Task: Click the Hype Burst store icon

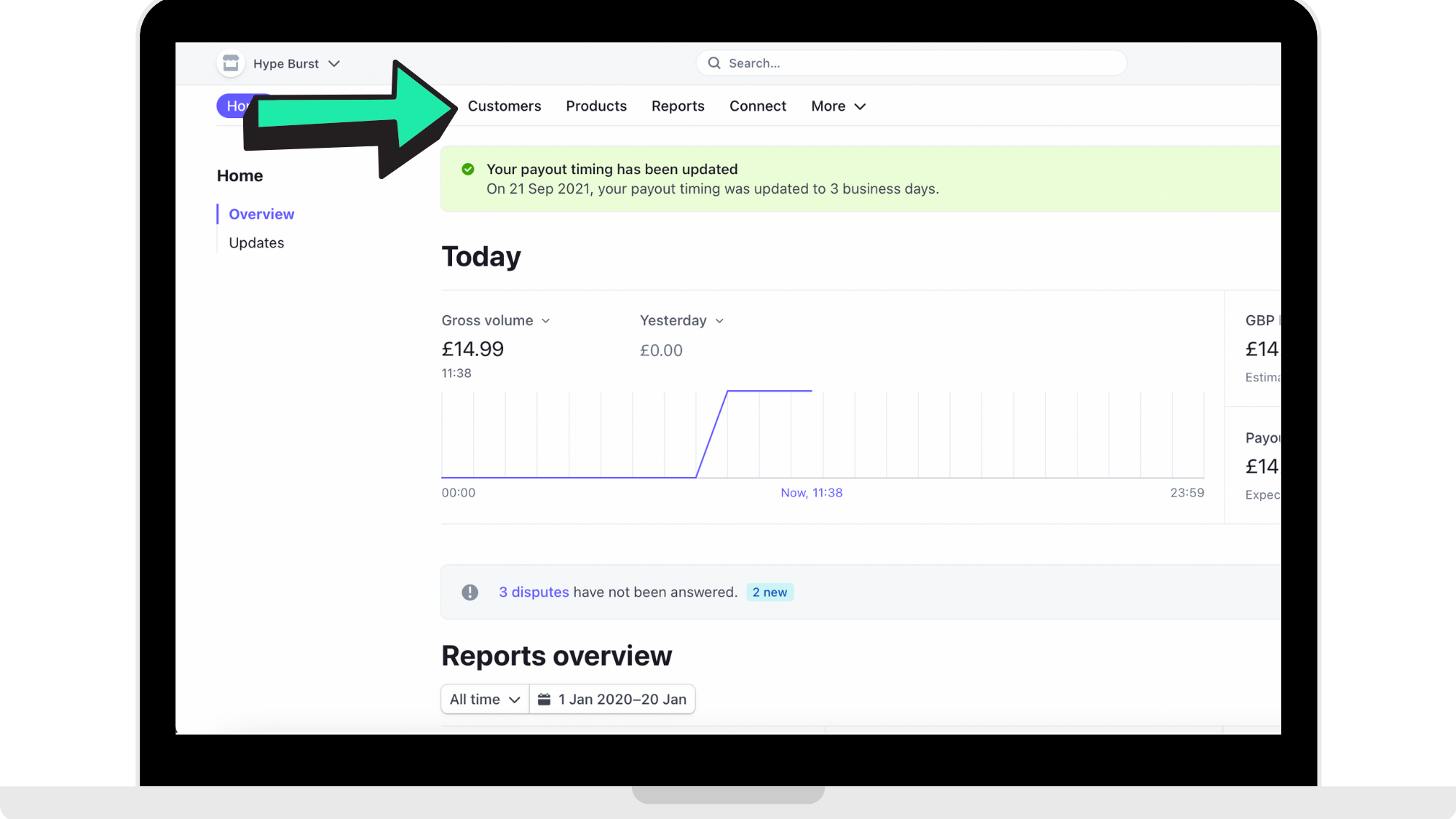Action: coord(231,63)
